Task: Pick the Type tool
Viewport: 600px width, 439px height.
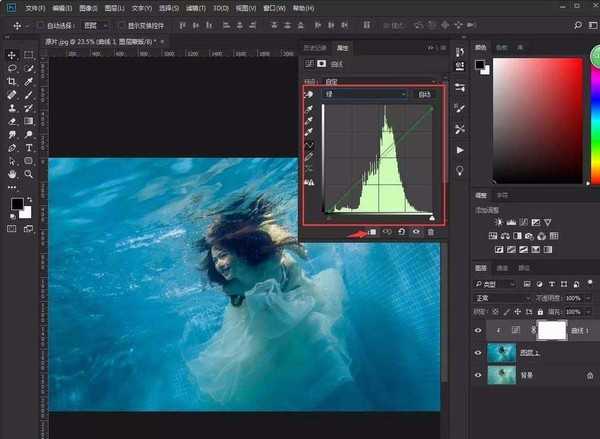Action: click(29, 146)
